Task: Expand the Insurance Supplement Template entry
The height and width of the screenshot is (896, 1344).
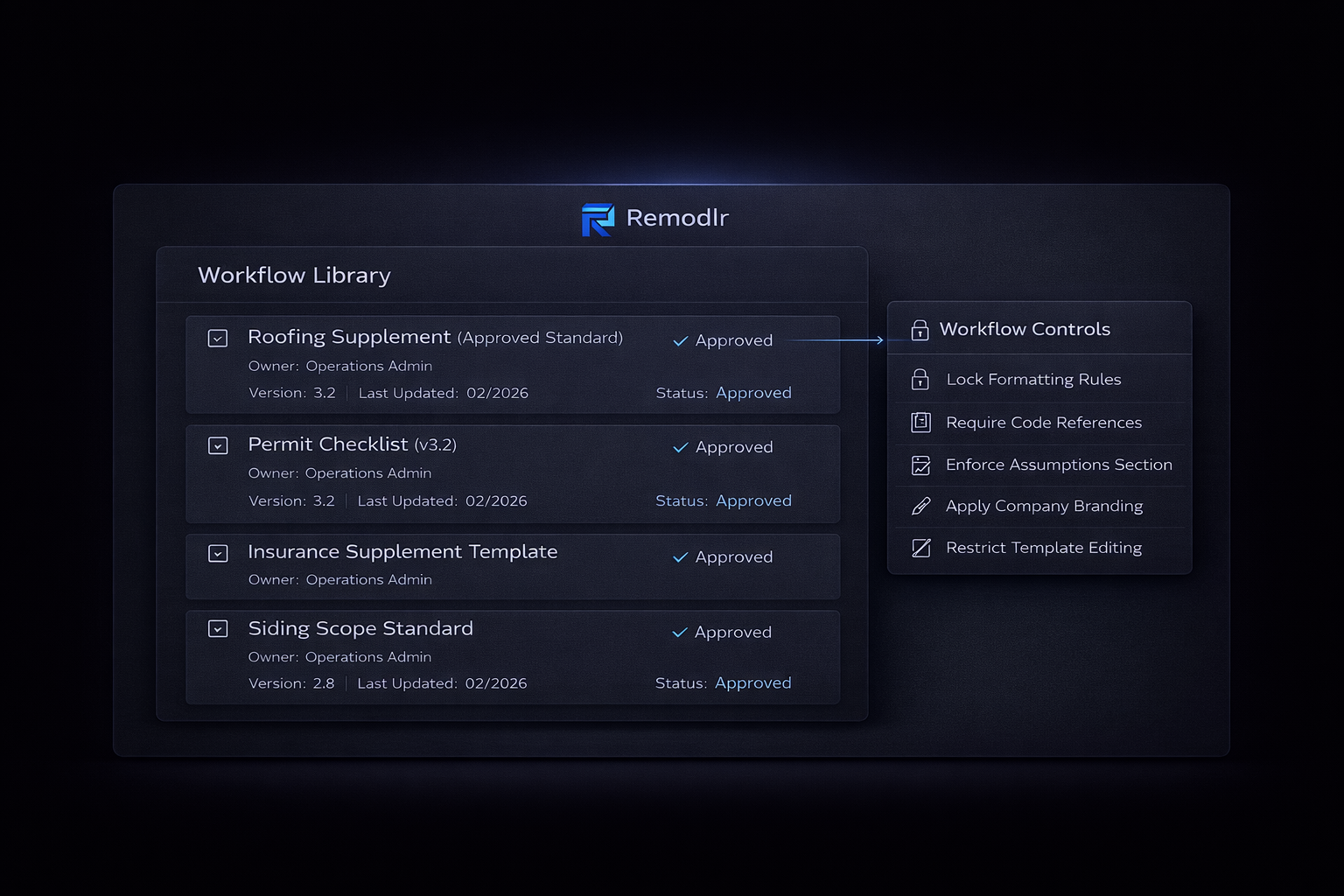Action: pyautogui.click(x=217, y=553)
